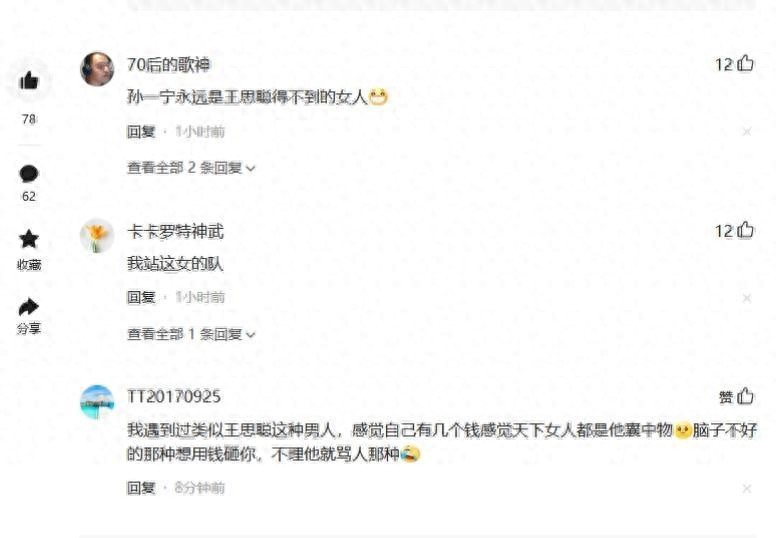
Task: Like the comment by TT20170925
Action: pos(745,396)
